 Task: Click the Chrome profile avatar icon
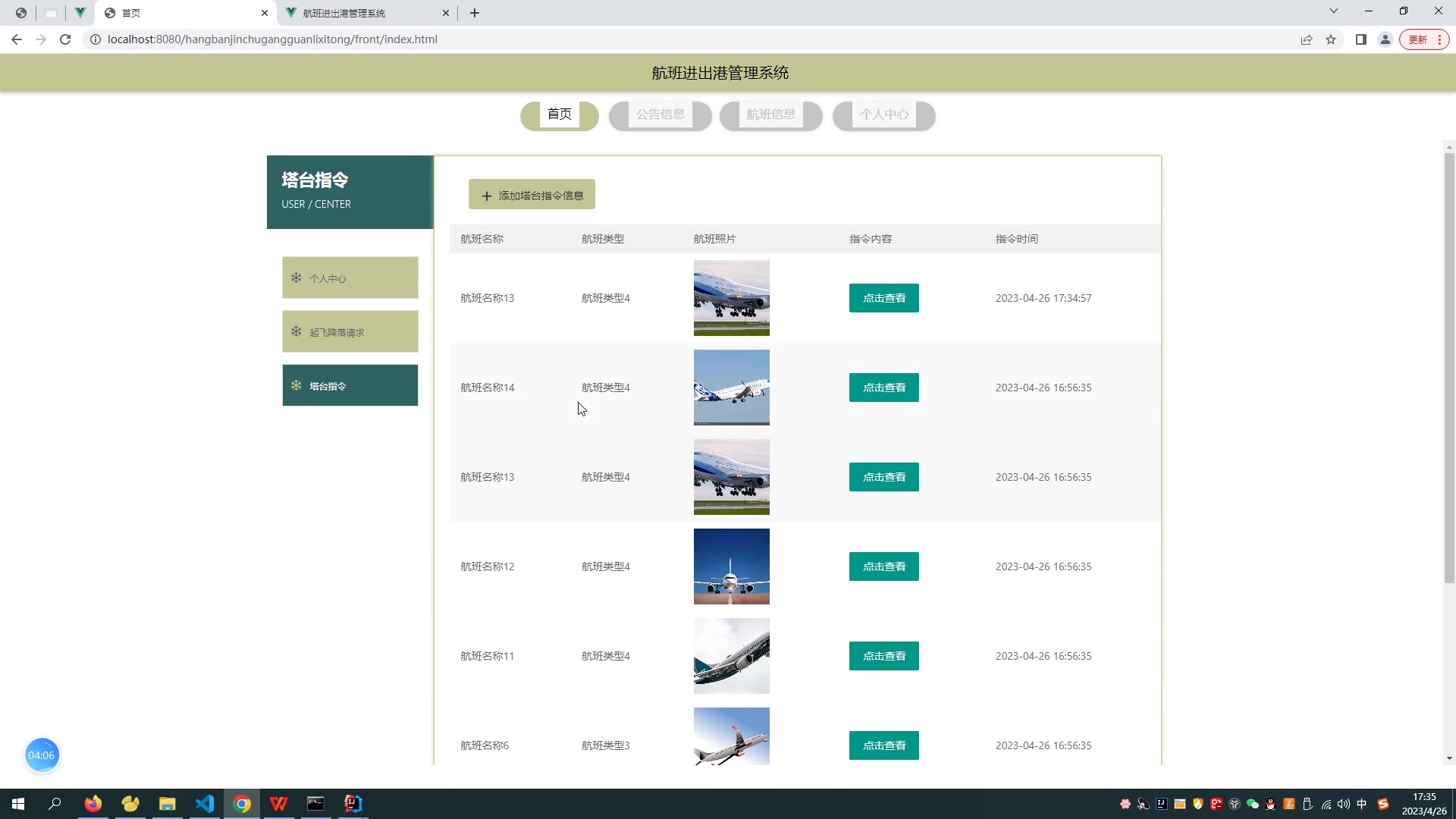point(1385,39)
